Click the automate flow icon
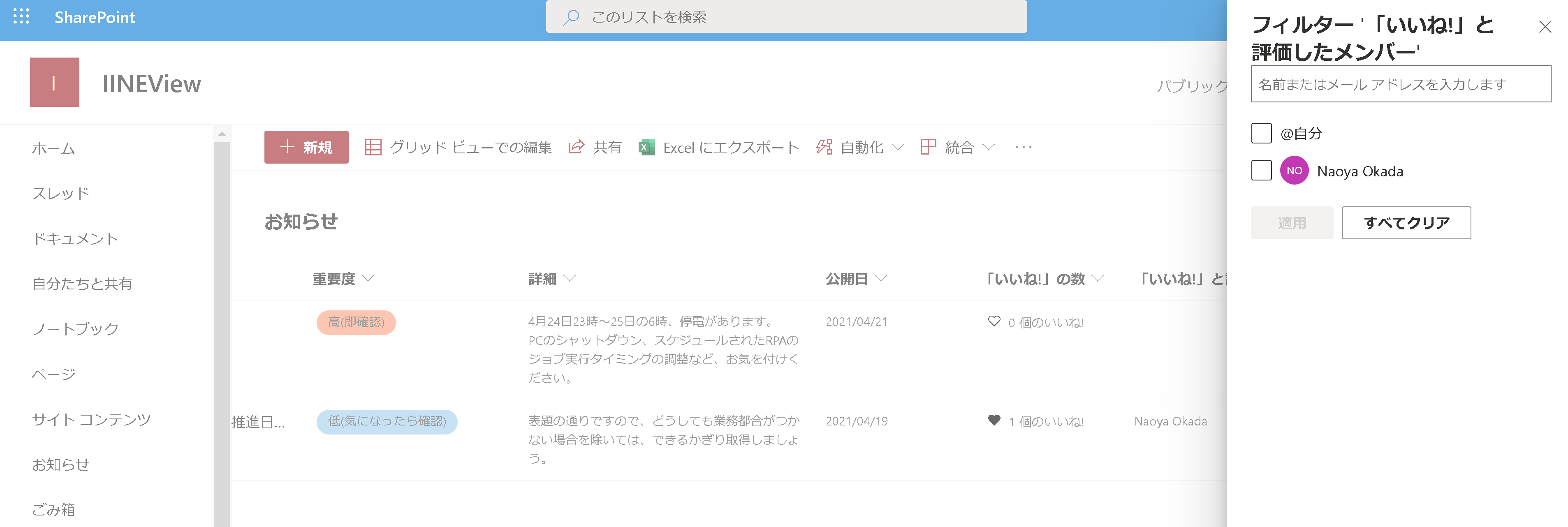The height and width of the screenshot is (527, 1568). click(824, 147)
